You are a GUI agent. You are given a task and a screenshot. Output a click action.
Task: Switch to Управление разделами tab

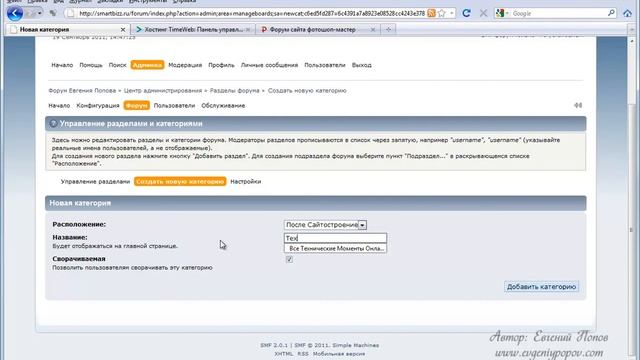(95, 181)
